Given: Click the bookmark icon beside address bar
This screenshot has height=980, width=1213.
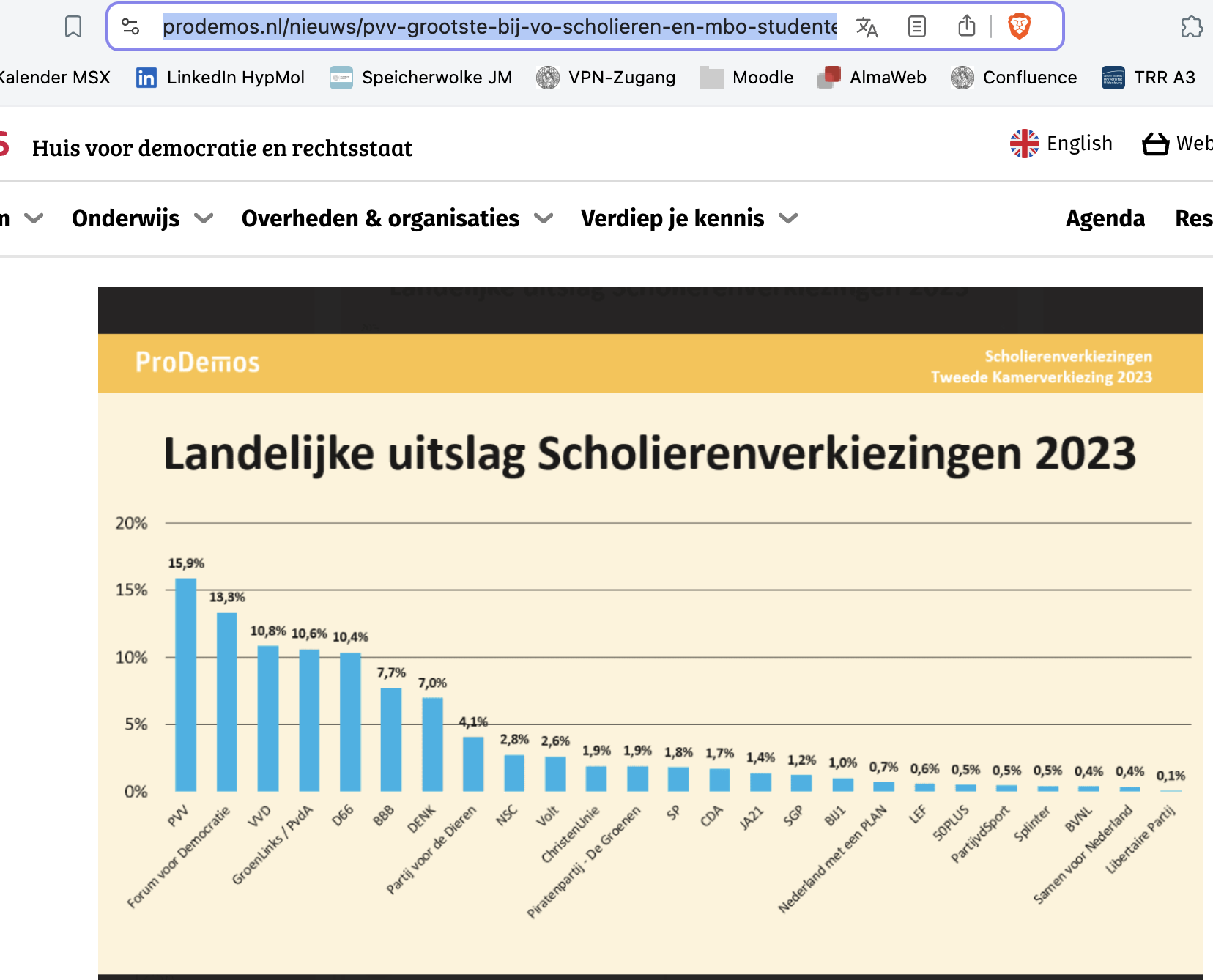Looking at the screenshot, I should (73, 27).
